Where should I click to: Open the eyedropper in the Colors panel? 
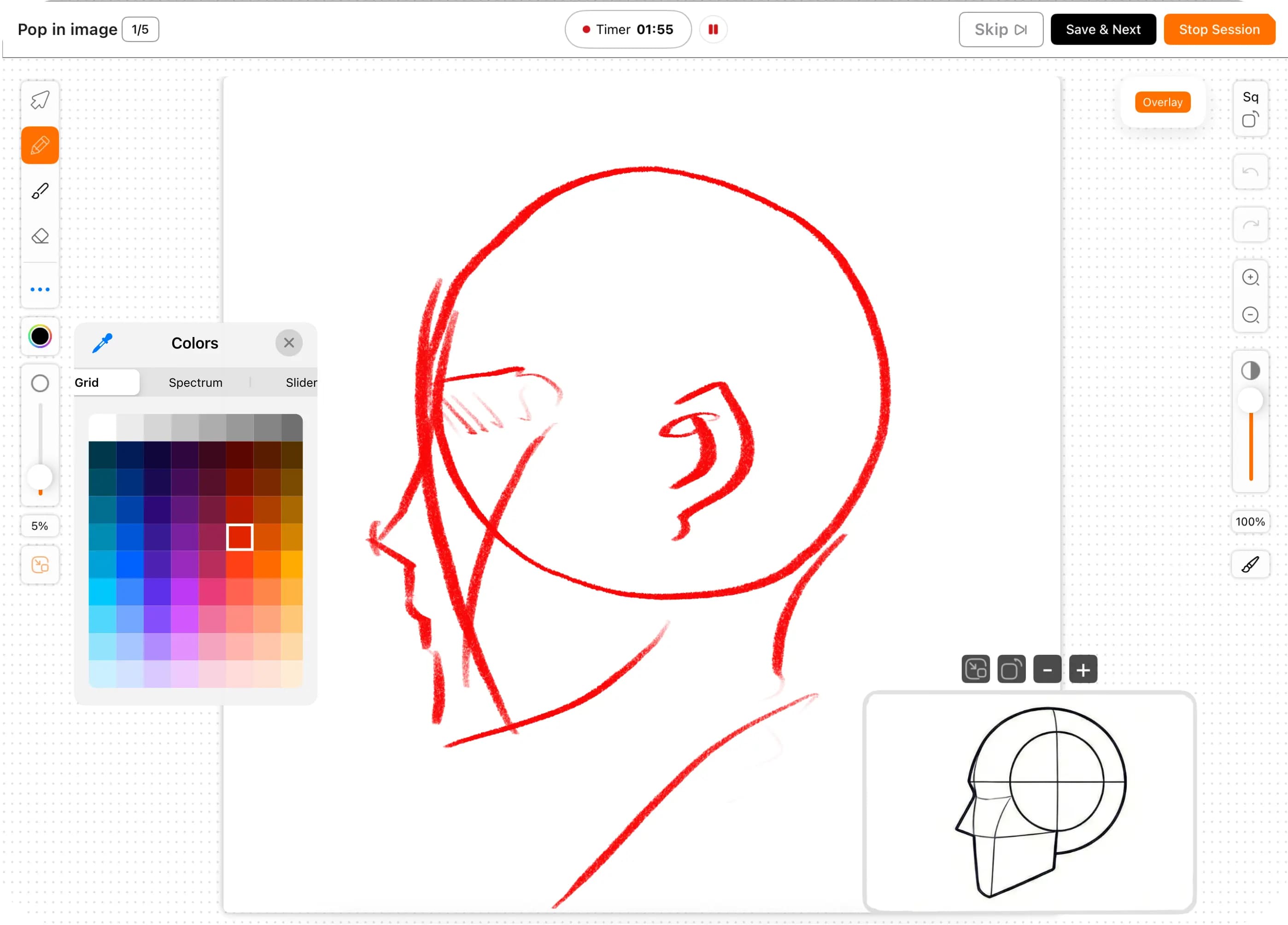point(102,343)
